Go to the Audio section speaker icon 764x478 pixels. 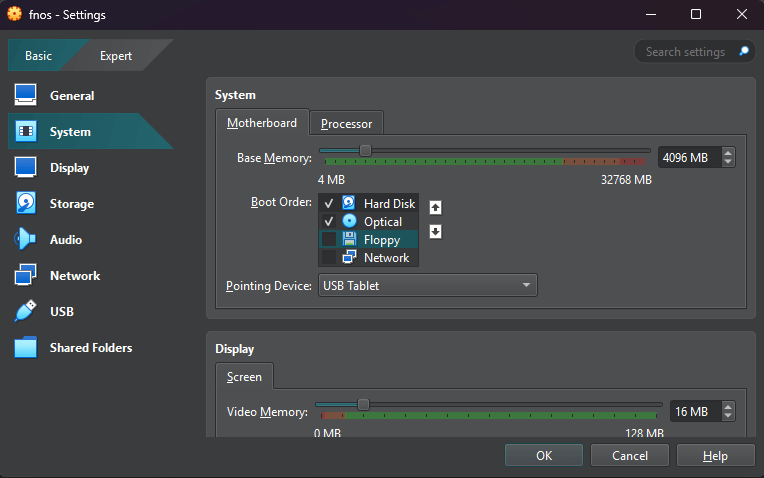pos(25,240)
